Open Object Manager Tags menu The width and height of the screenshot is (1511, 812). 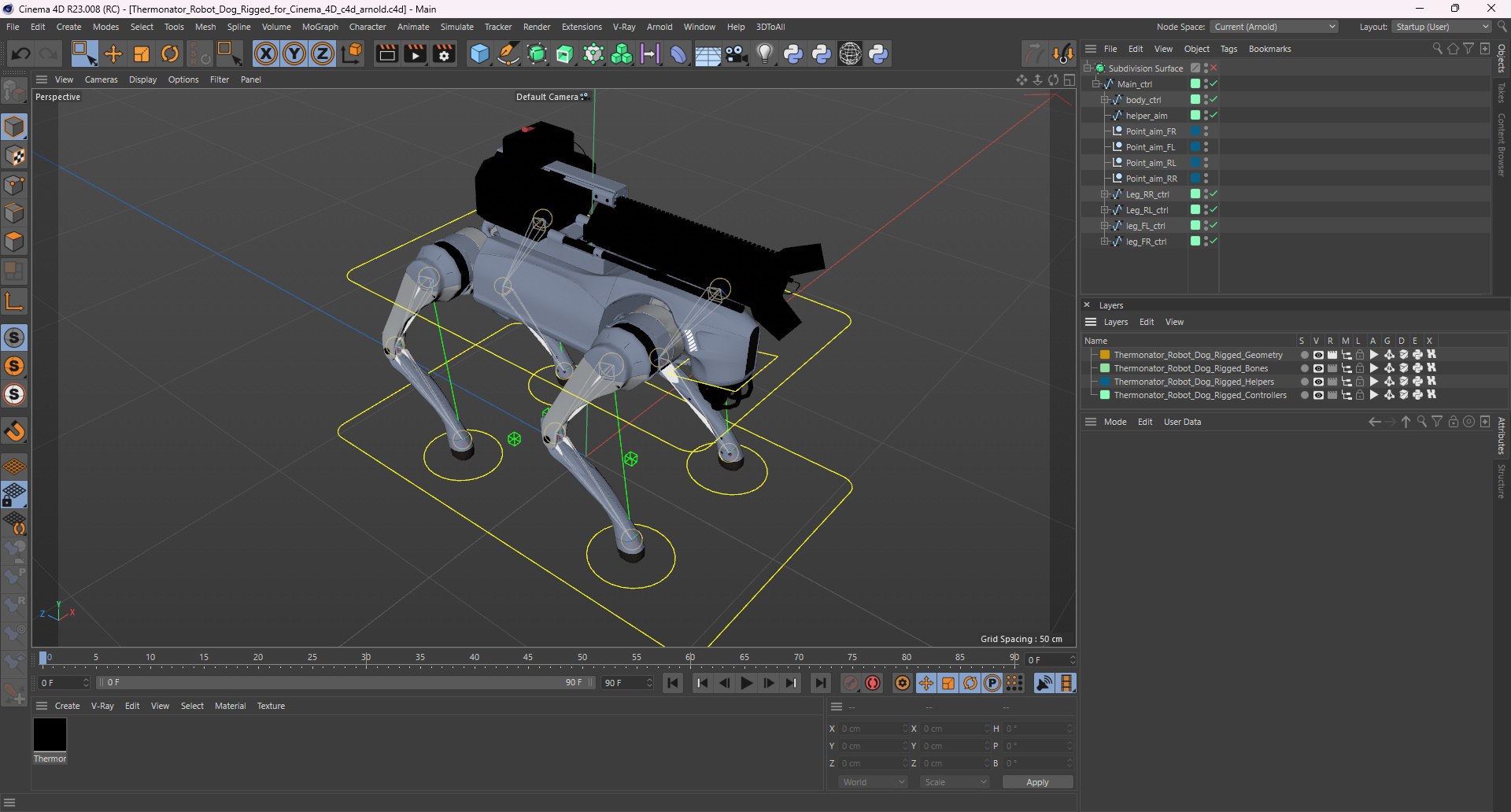coord(1228,49)
